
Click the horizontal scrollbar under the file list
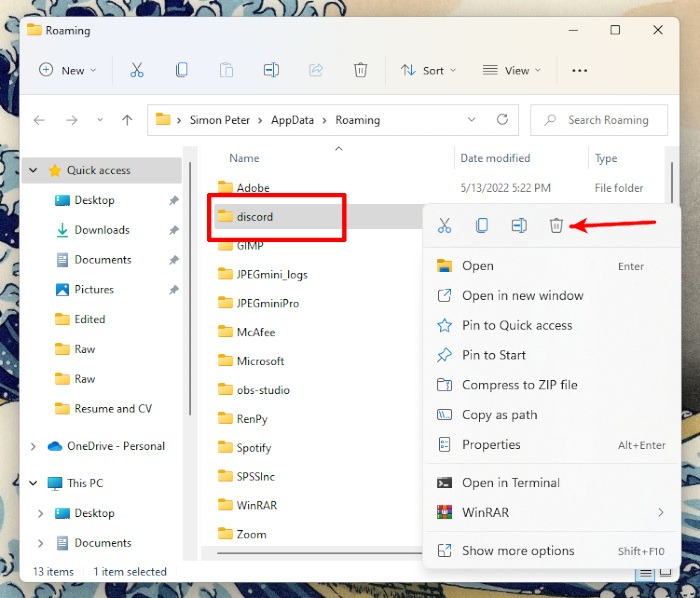pyautogui.click(x=319, y=553)
